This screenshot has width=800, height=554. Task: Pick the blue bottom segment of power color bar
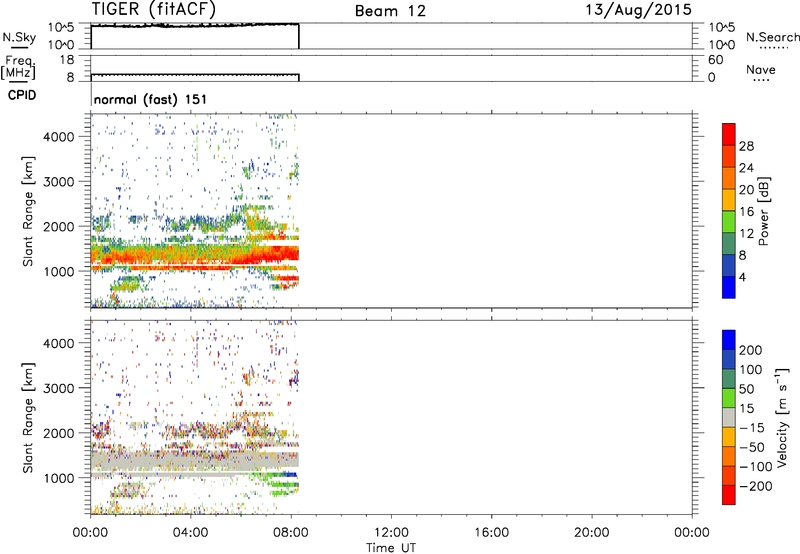729,287
